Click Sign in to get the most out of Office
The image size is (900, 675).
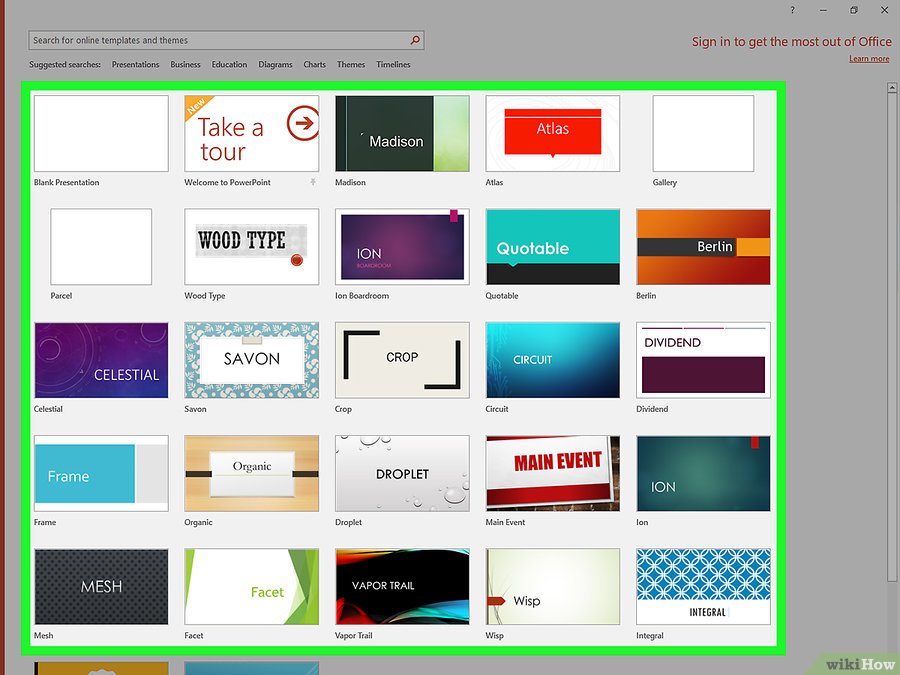[791, 42]
